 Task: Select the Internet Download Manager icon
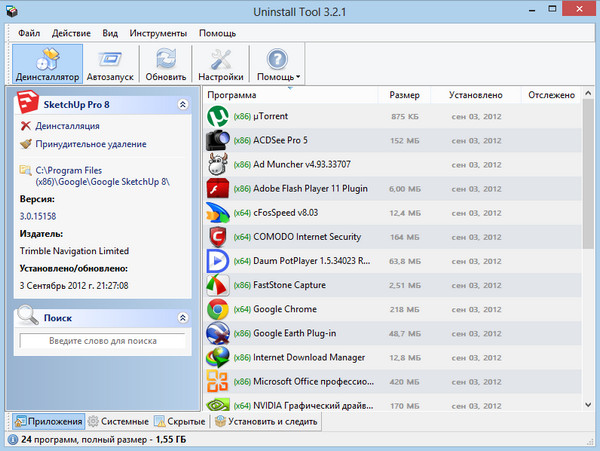tap(218, 357)
